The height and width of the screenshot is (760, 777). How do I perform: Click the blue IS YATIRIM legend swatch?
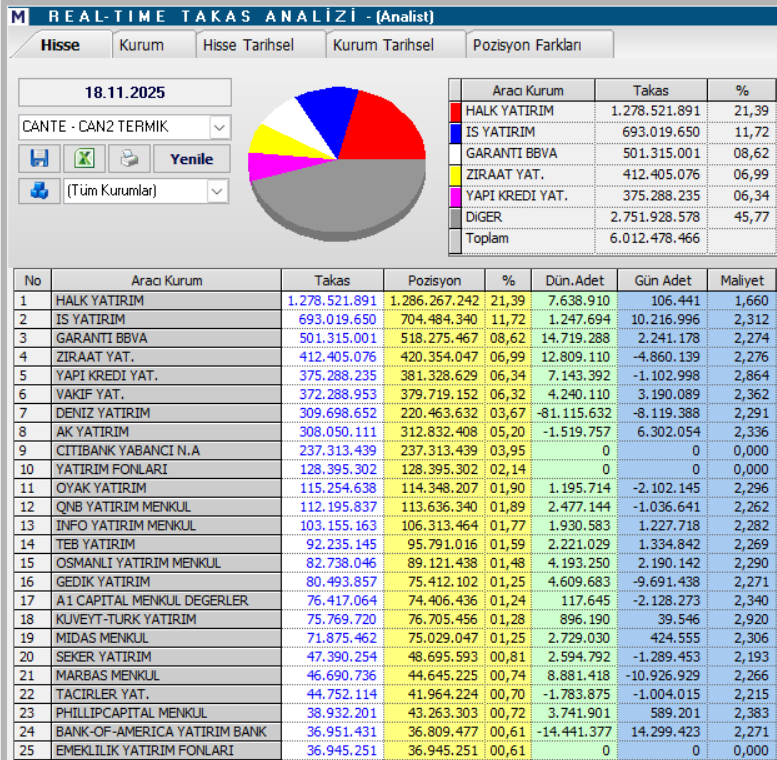click(455, 133)
